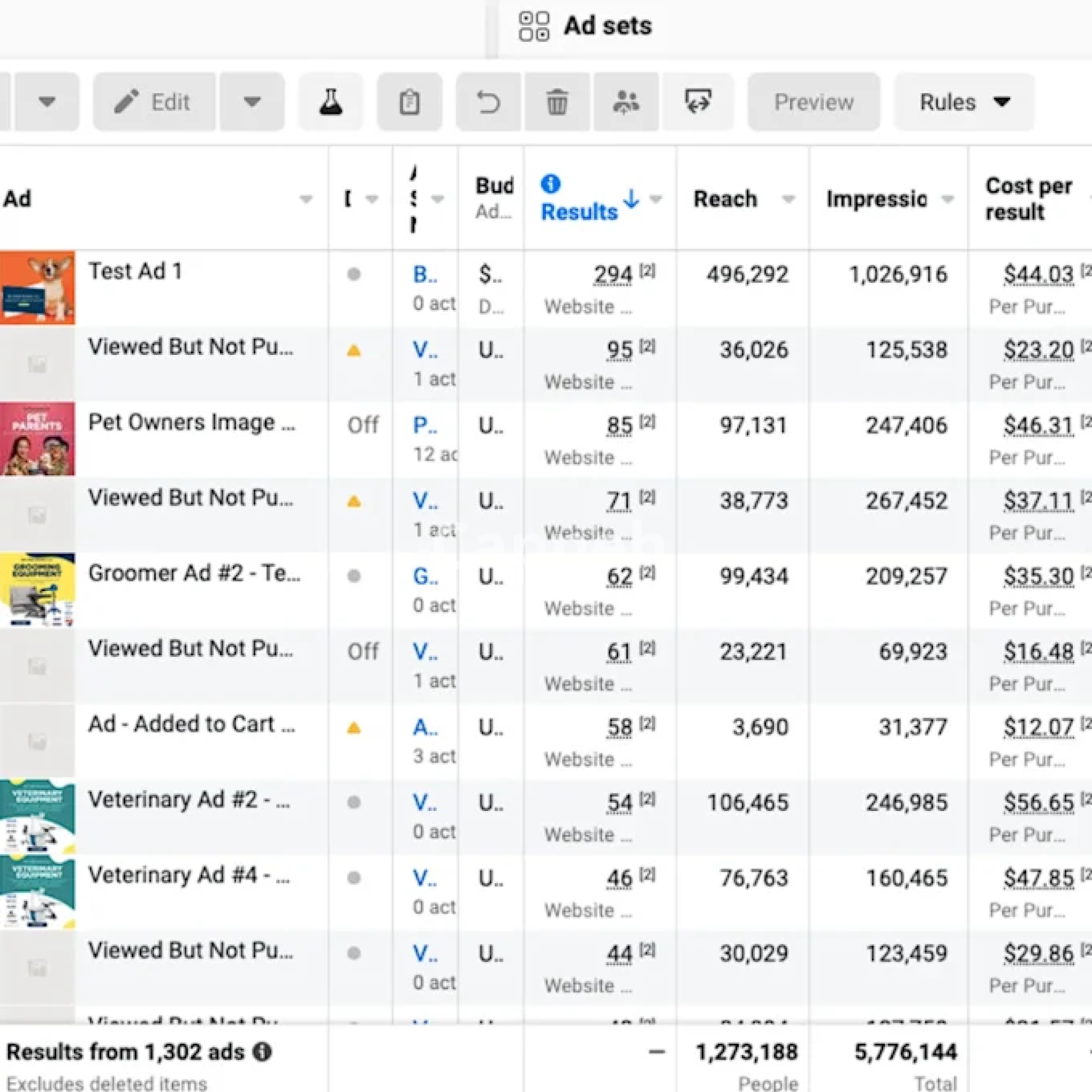Click the audience people icon in toolbar
Image resolution: width=1092 pixels, height=1092 pixels.
coord(626,102)
